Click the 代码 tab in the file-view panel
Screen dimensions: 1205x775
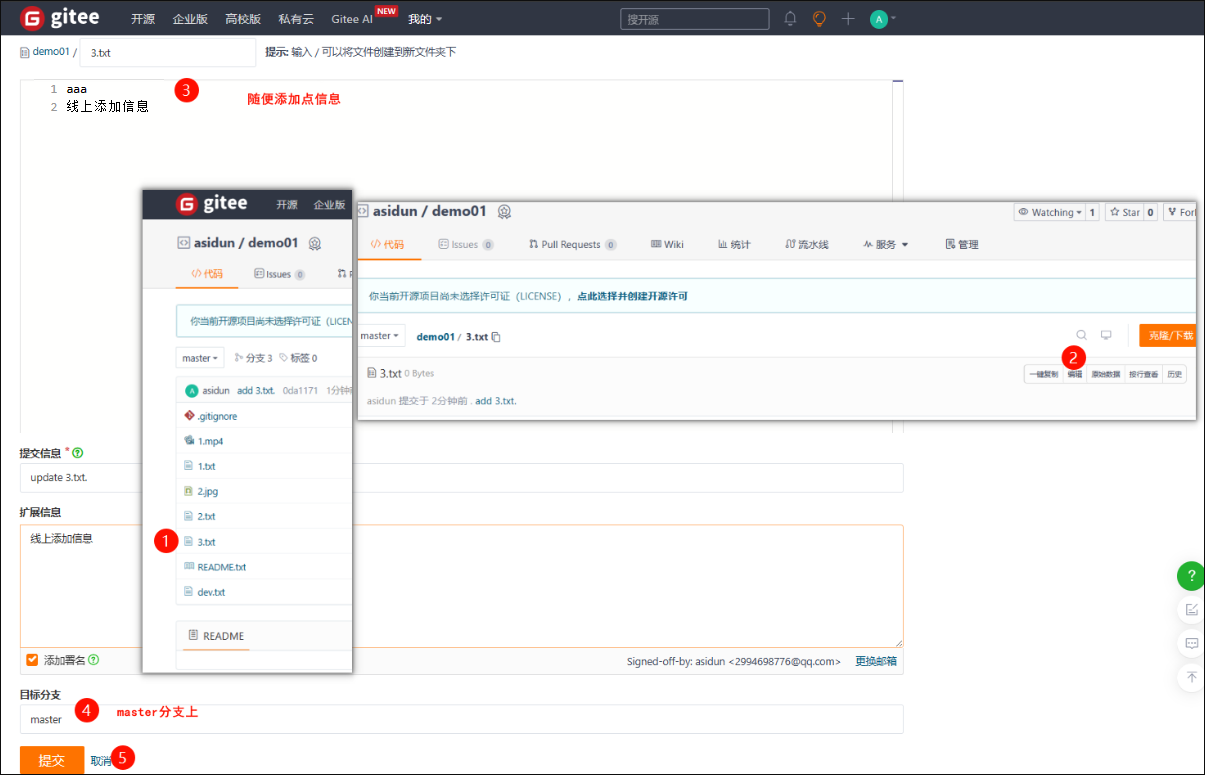point(388,244)
